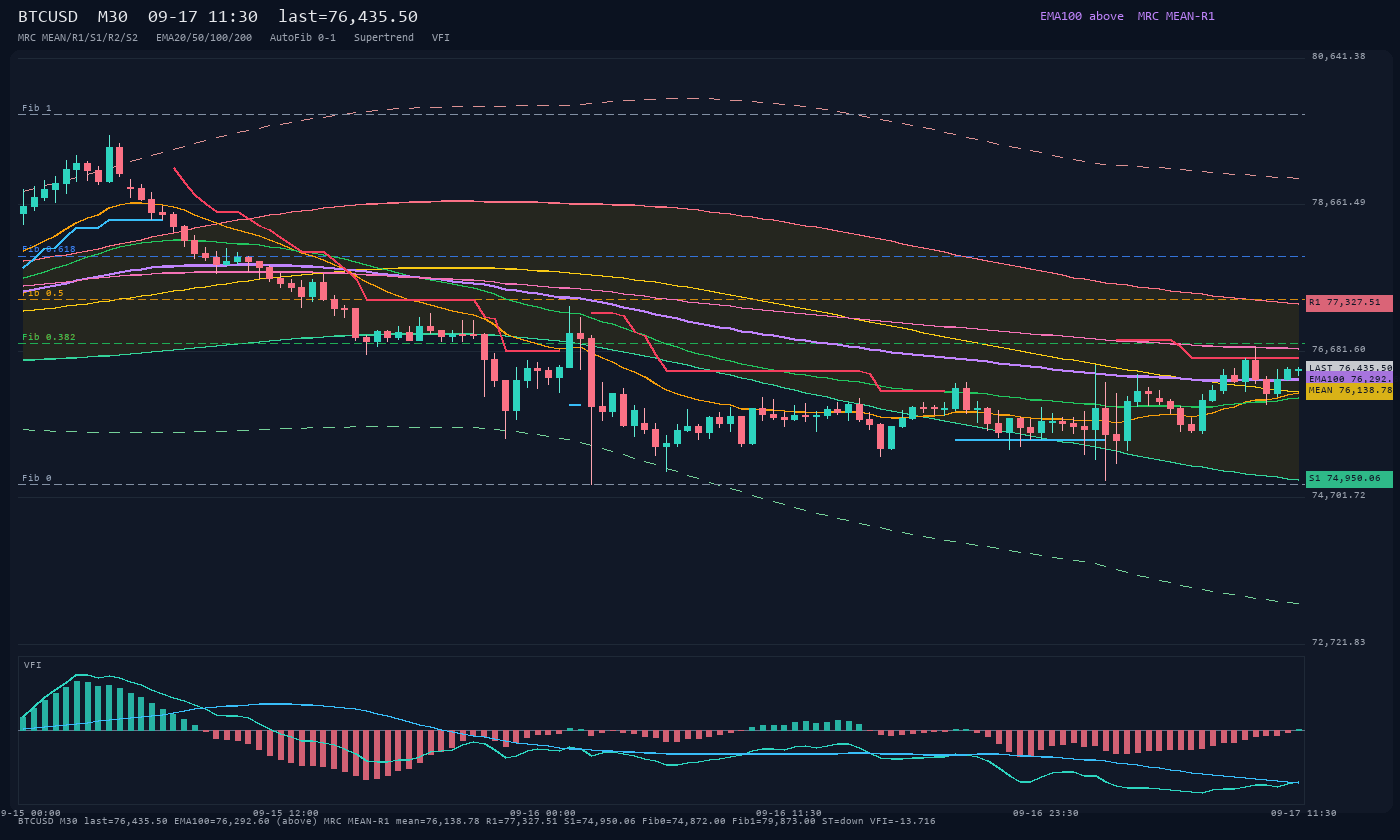Click the MRC MEAN-R1 zone label
1400x840 pixels.
[x=1176, y=16]
